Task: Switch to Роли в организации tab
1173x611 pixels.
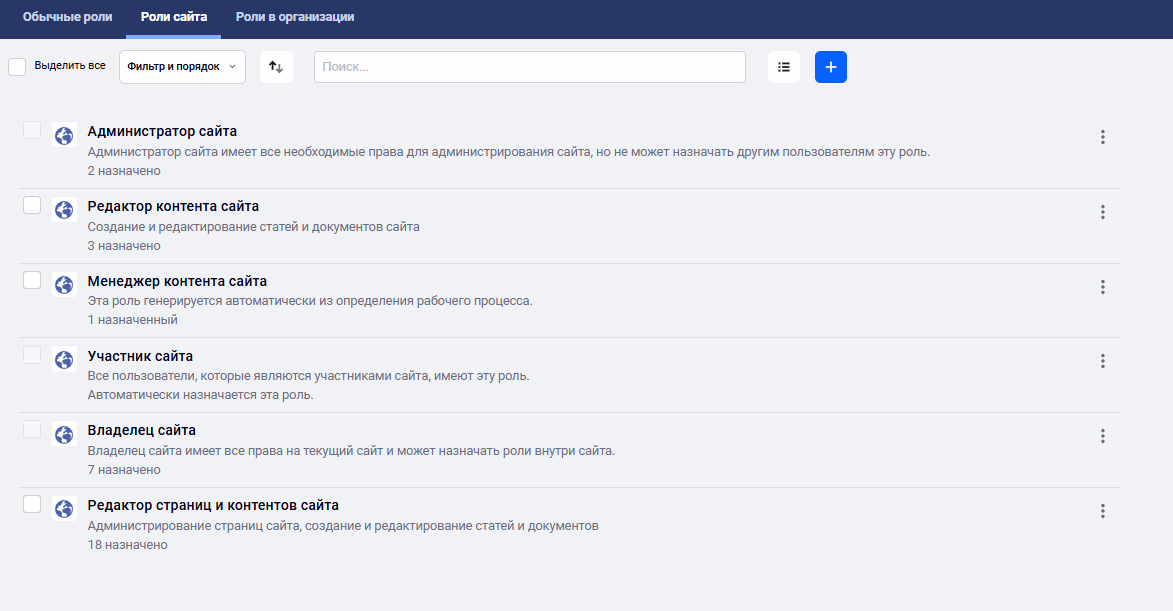Action: point(295,16)
